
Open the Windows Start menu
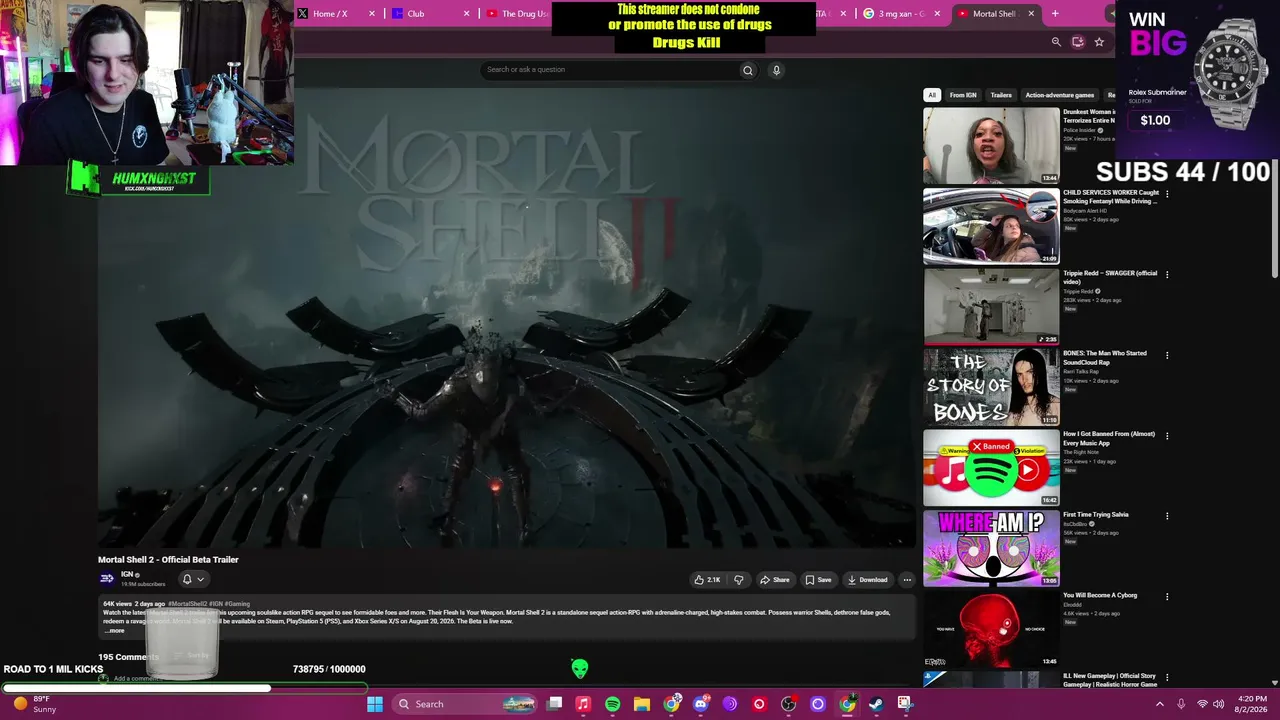pyautogui.click(x=375, y=704)
